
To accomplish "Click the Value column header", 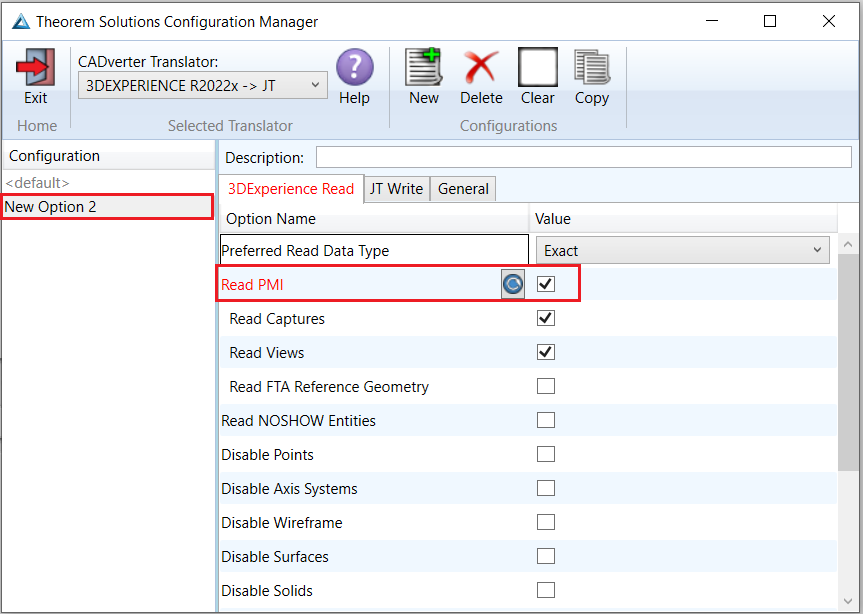I will tap(683, 219).
